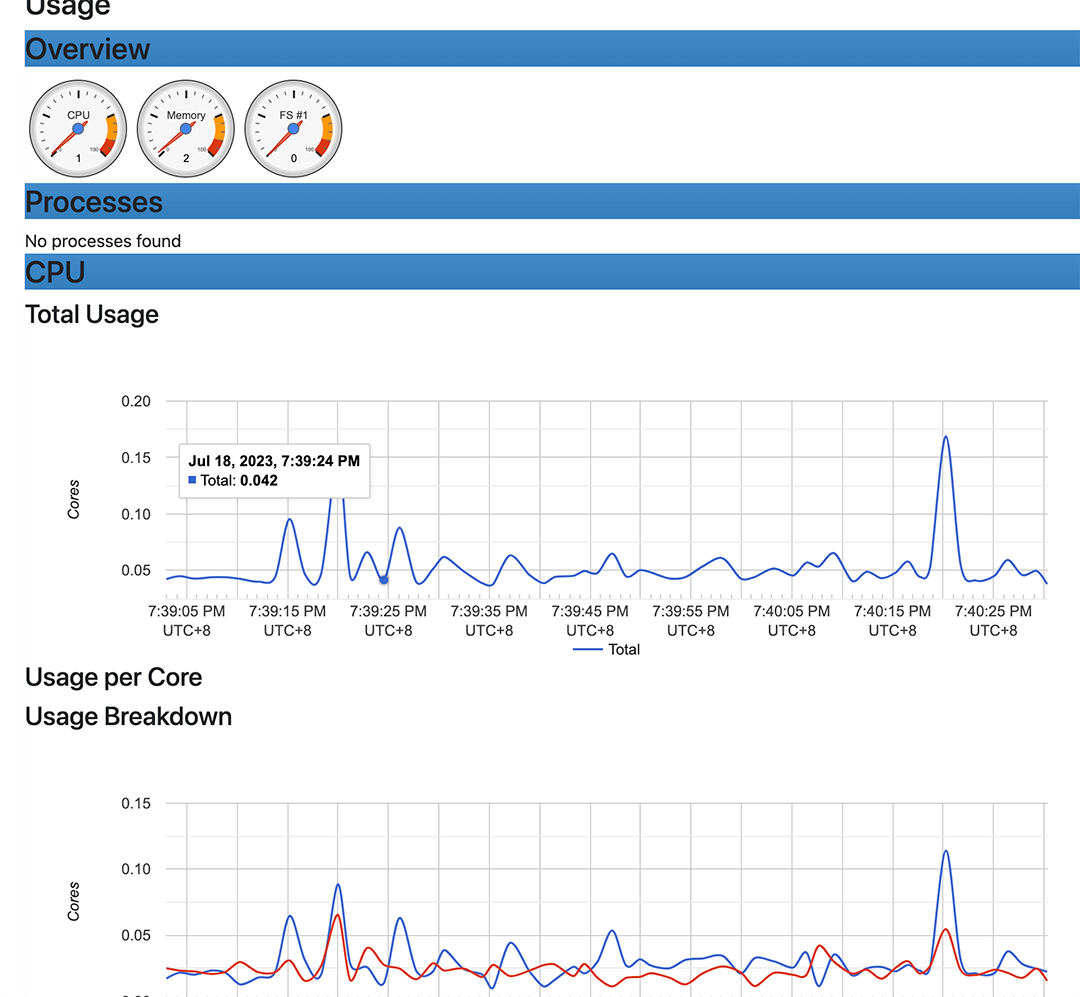Click the highlighted data point at 7:39:24 PM
Image resolution: width=1080 pixels, height=997 pixels.
click(x=383, y=580)
